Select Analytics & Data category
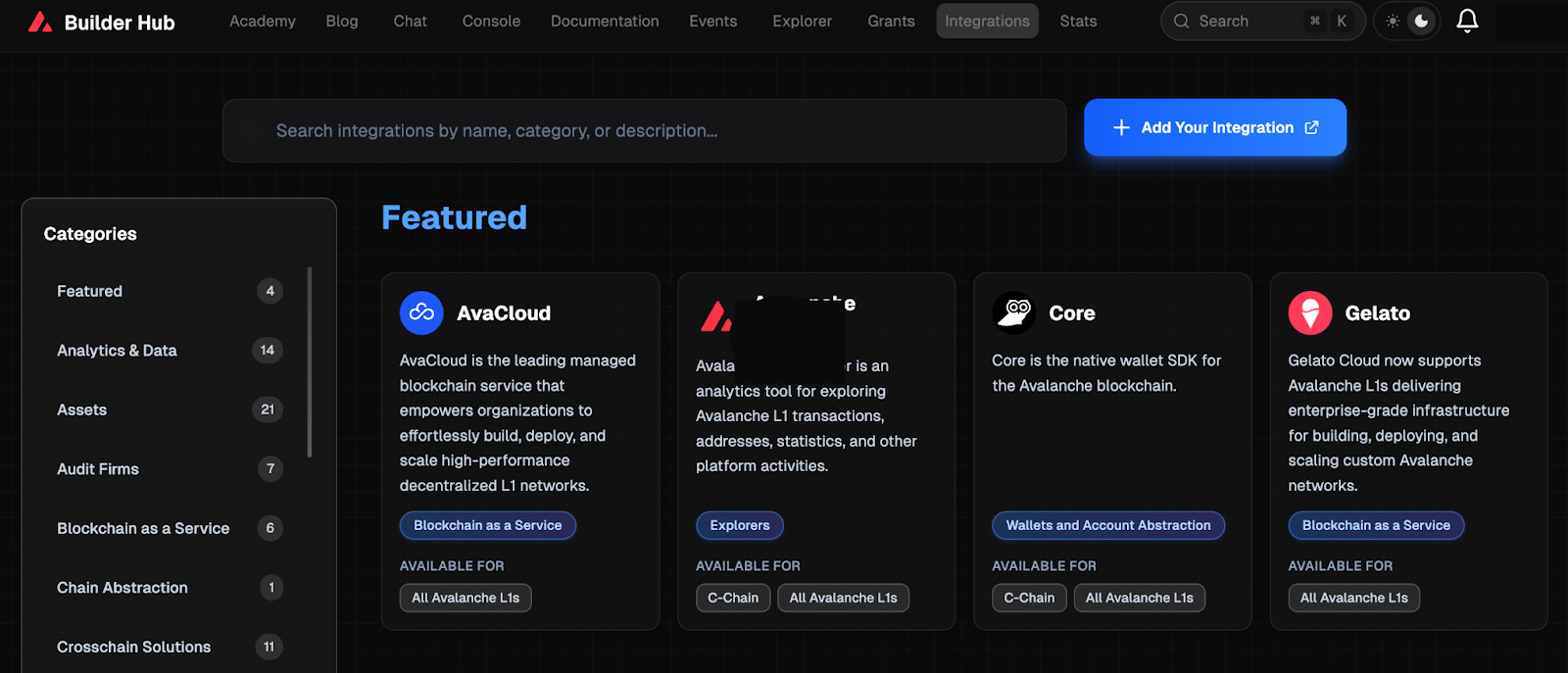This screenshot has width=1568, height=673. (x=170, y=350)
